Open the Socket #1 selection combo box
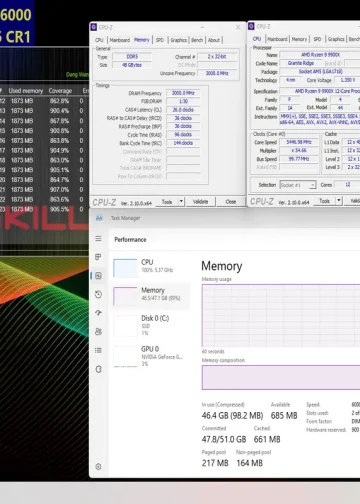The width and height of the screenshot is (360, 504). [x=298, y=185]
